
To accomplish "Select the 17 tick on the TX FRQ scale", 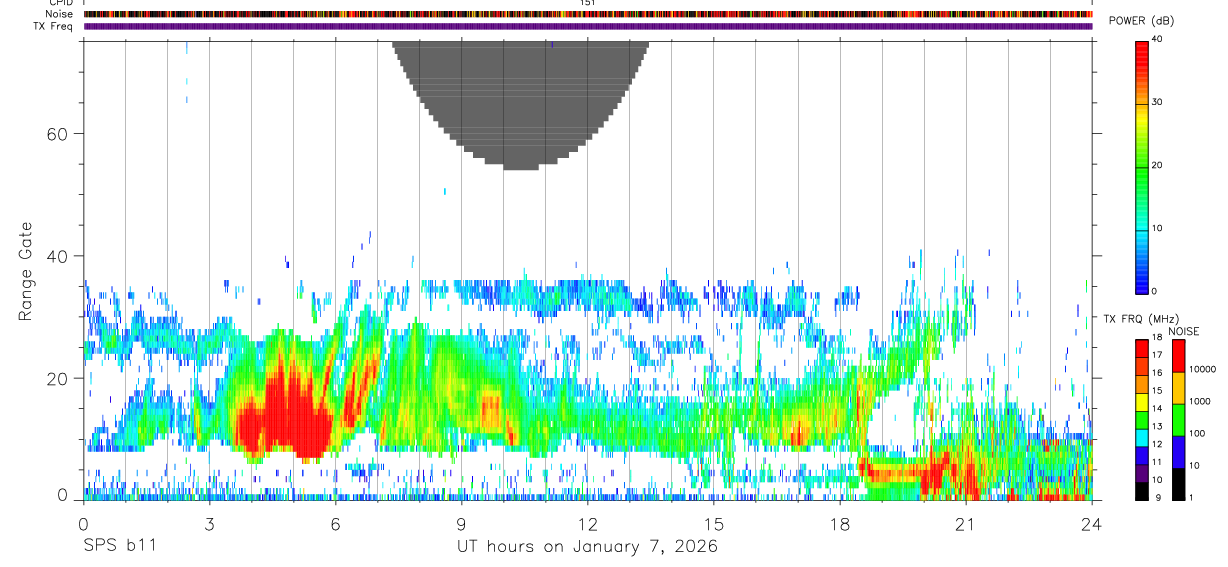I will pyautogui.click(x=1158, y=355).
